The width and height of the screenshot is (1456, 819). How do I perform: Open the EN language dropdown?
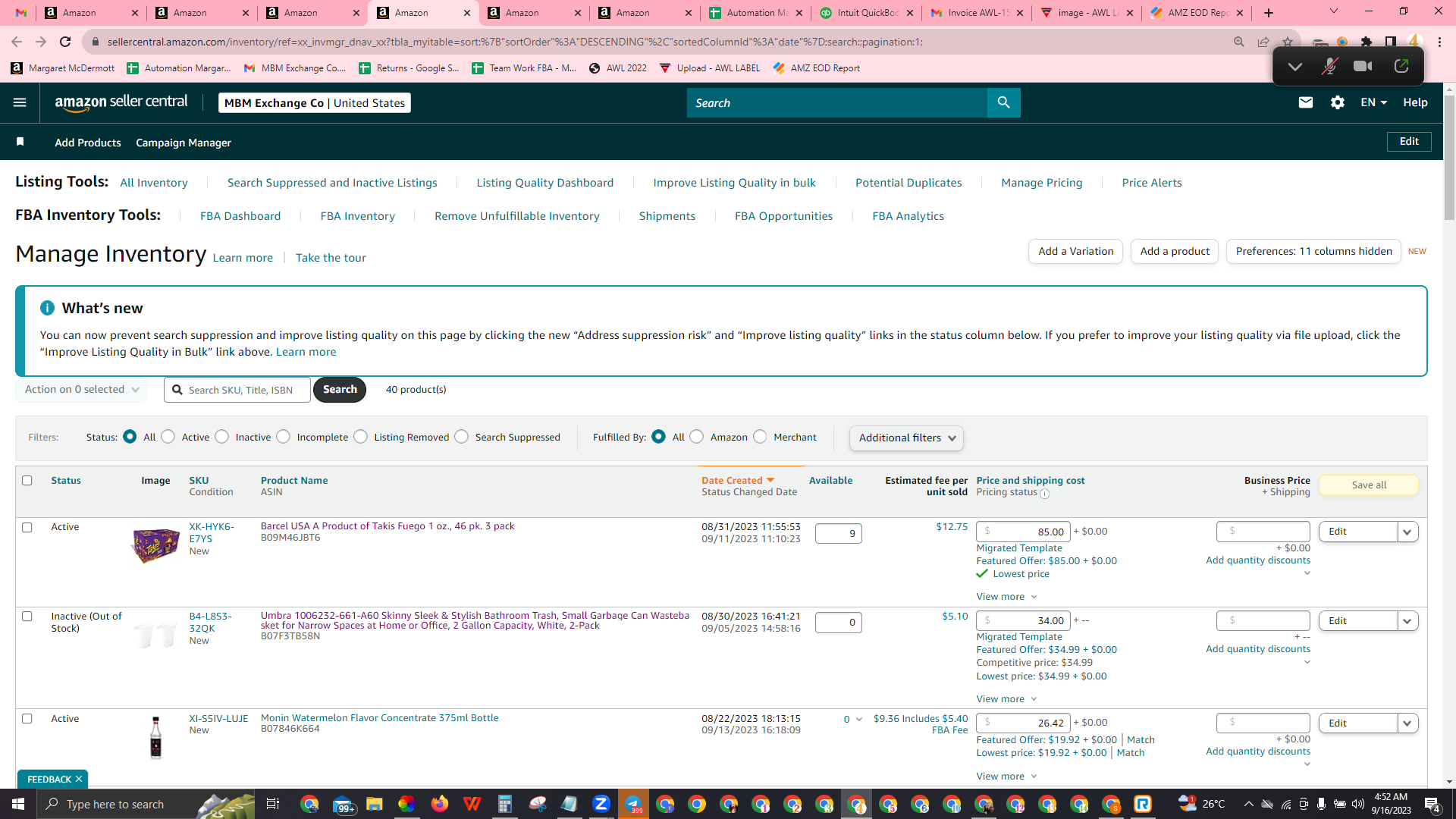click(x=1373, y=102)
